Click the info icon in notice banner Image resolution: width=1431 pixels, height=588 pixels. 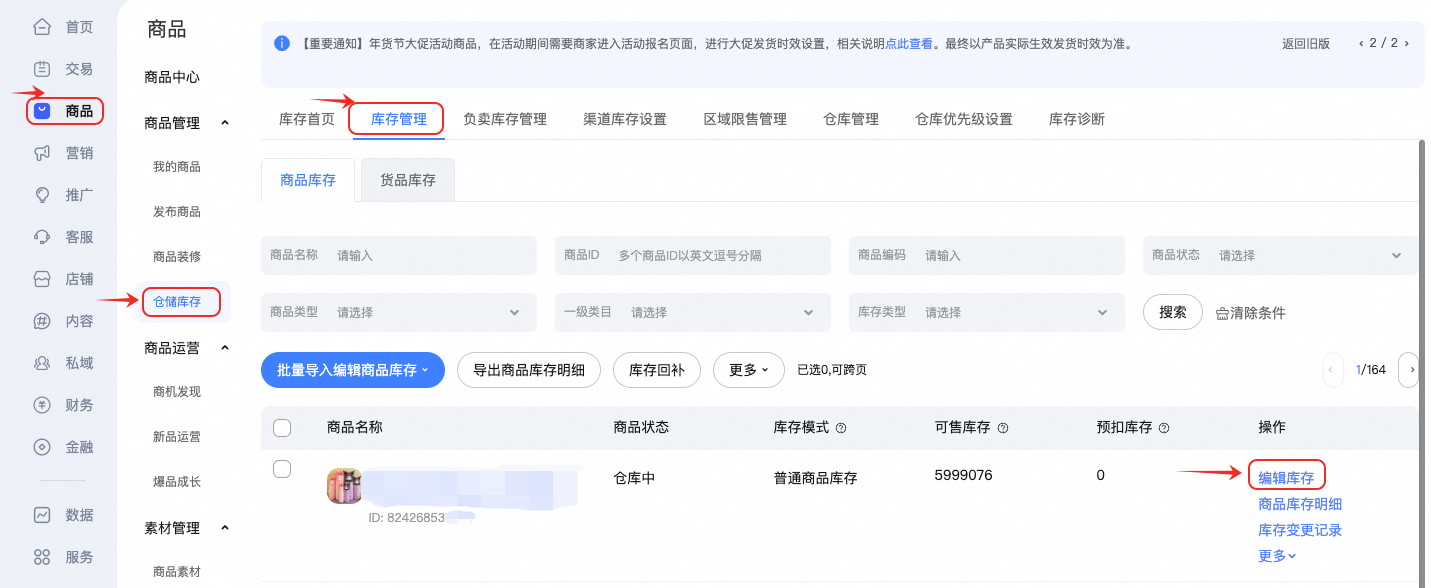tap(282, 44)
